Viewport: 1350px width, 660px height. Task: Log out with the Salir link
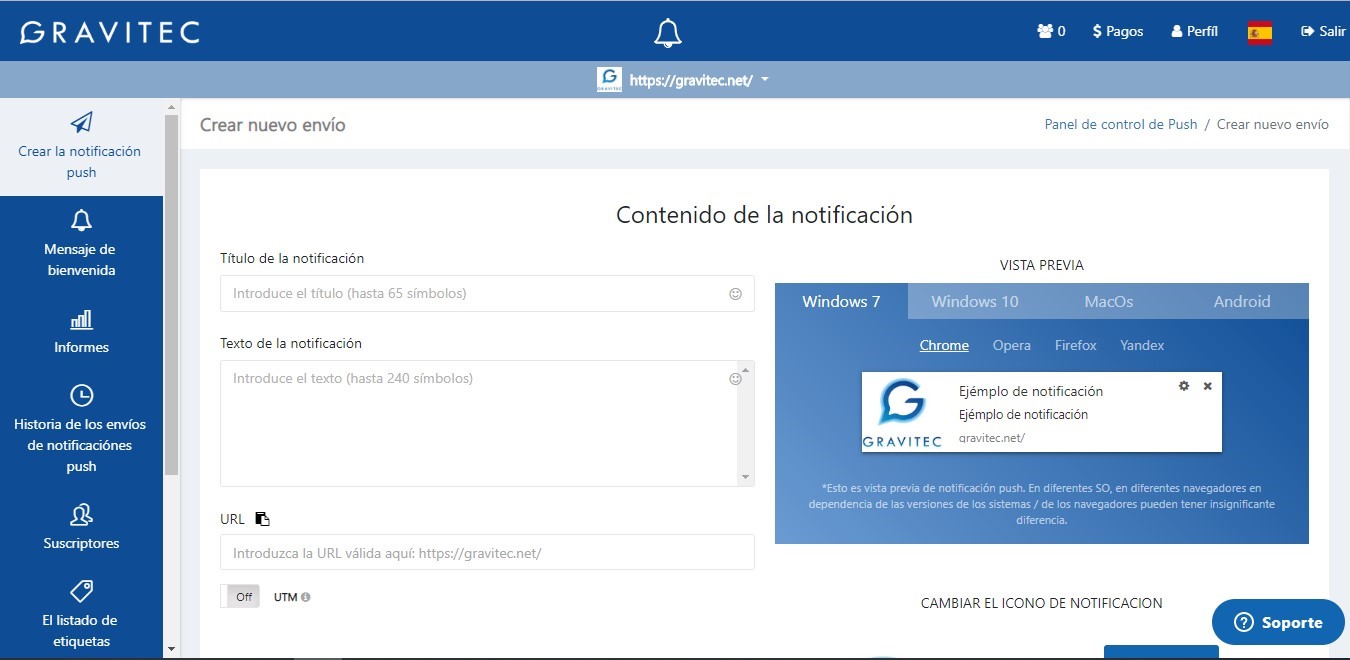point(1323,31)
